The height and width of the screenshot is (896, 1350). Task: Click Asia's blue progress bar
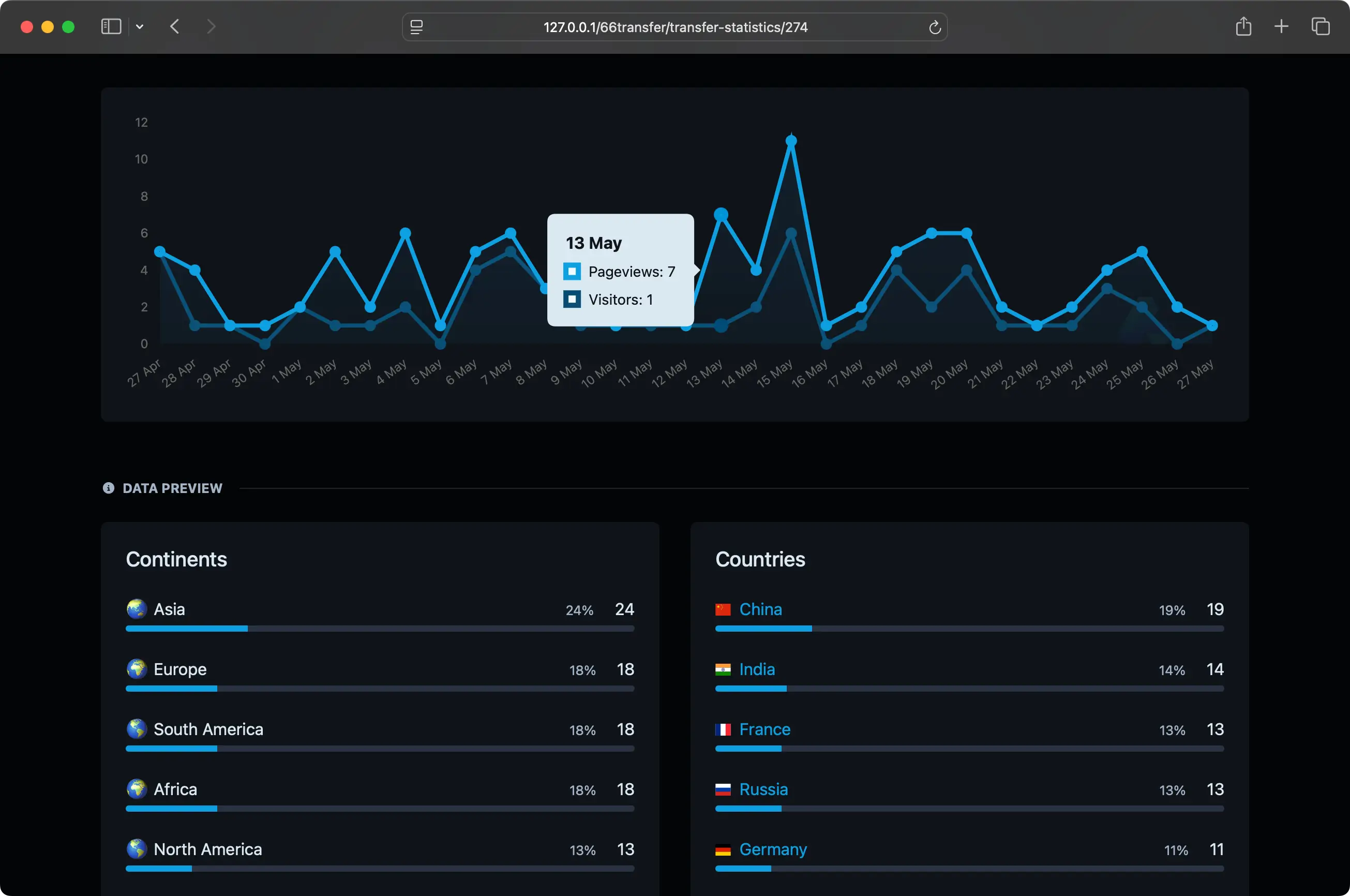coord(186,628)
